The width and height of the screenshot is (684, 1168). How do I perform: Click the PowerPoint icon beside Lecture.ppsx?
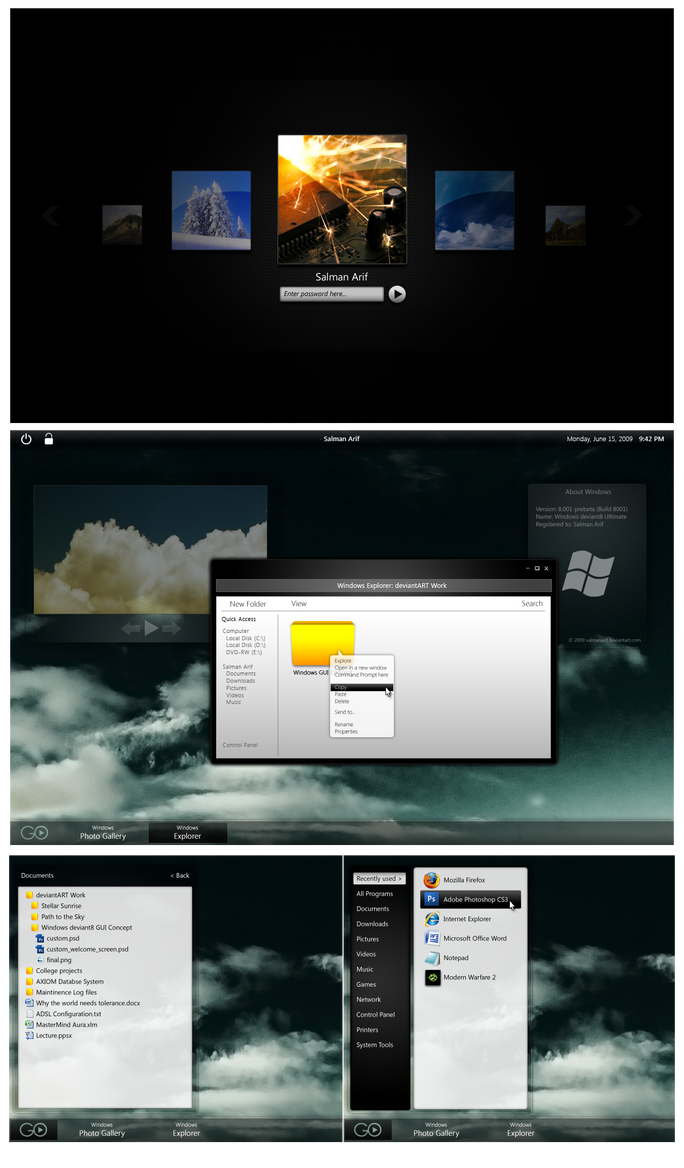coord(30,1035)
